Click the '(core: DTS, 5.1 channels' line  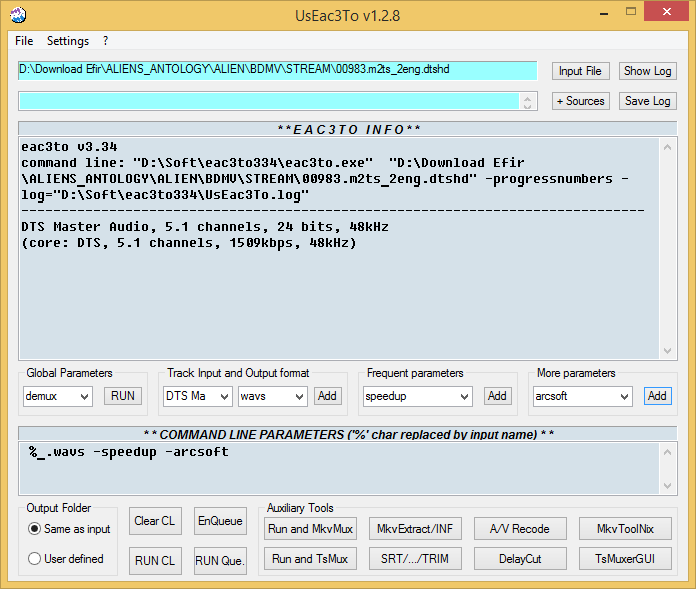coord(189,243)
